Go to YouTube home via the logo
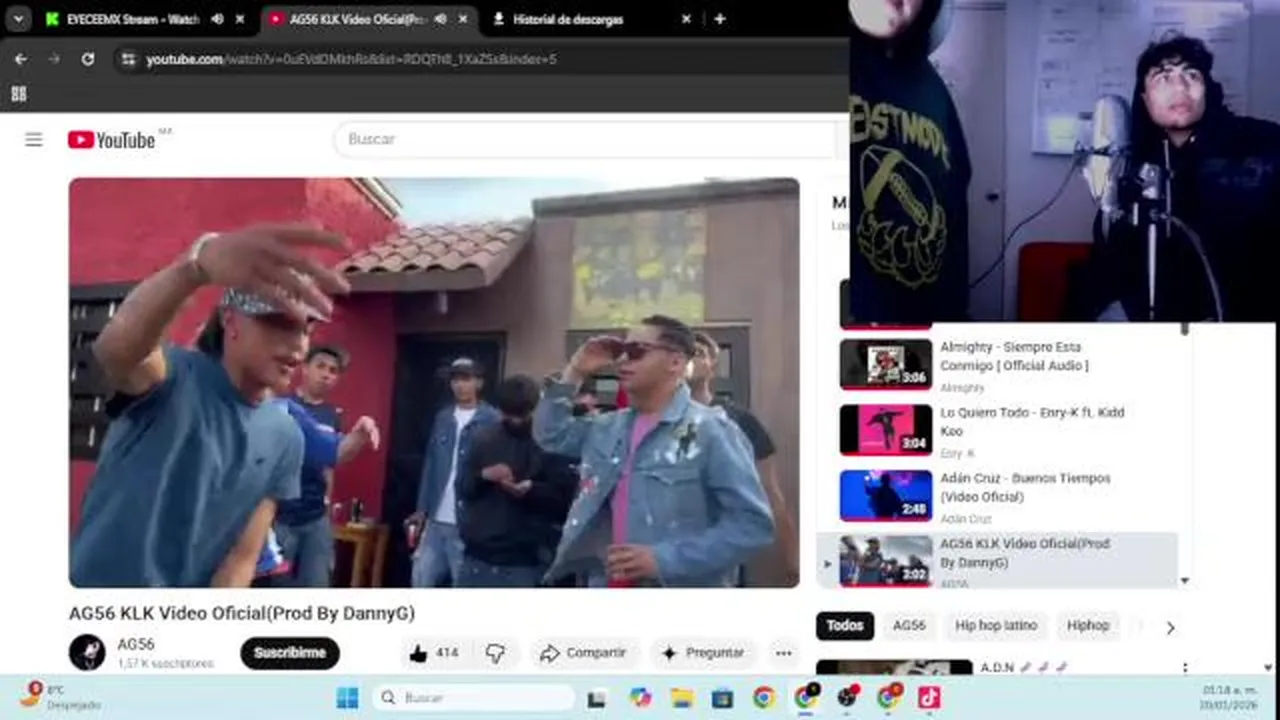 111,140
